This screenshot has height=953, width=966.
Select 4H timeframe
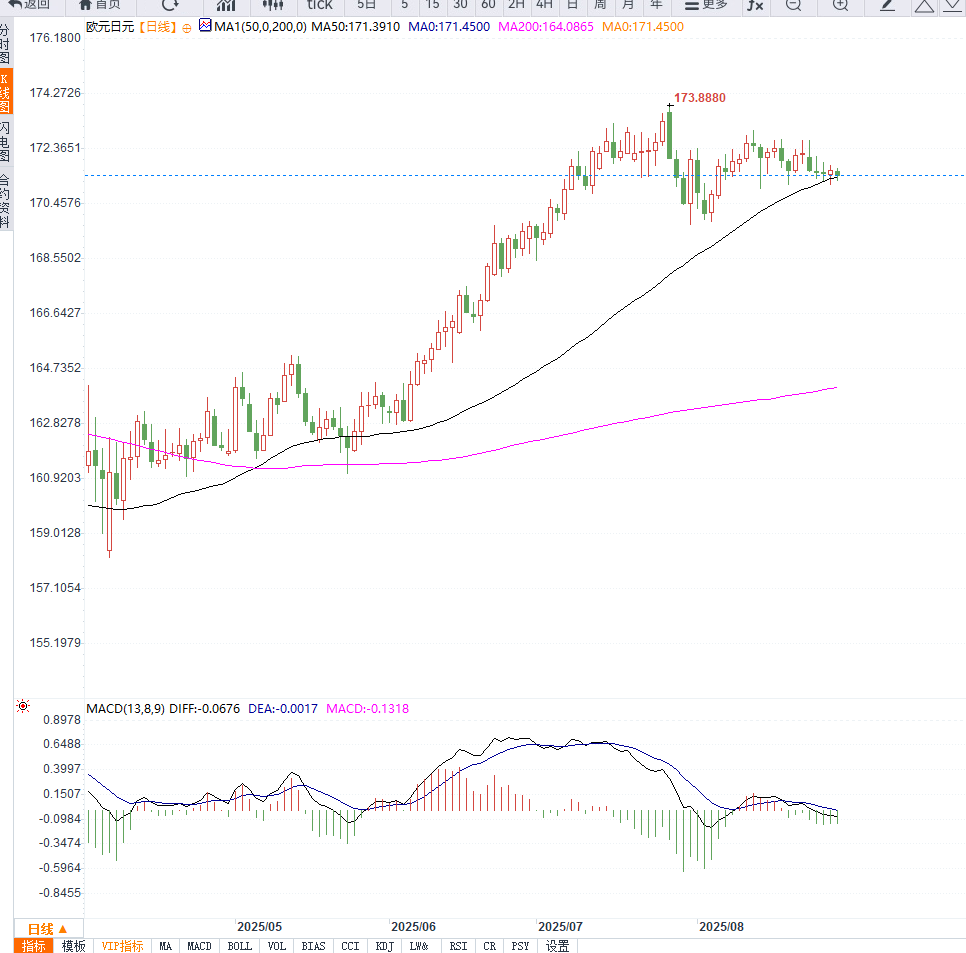pyautogui.click(x=544, y=5)
